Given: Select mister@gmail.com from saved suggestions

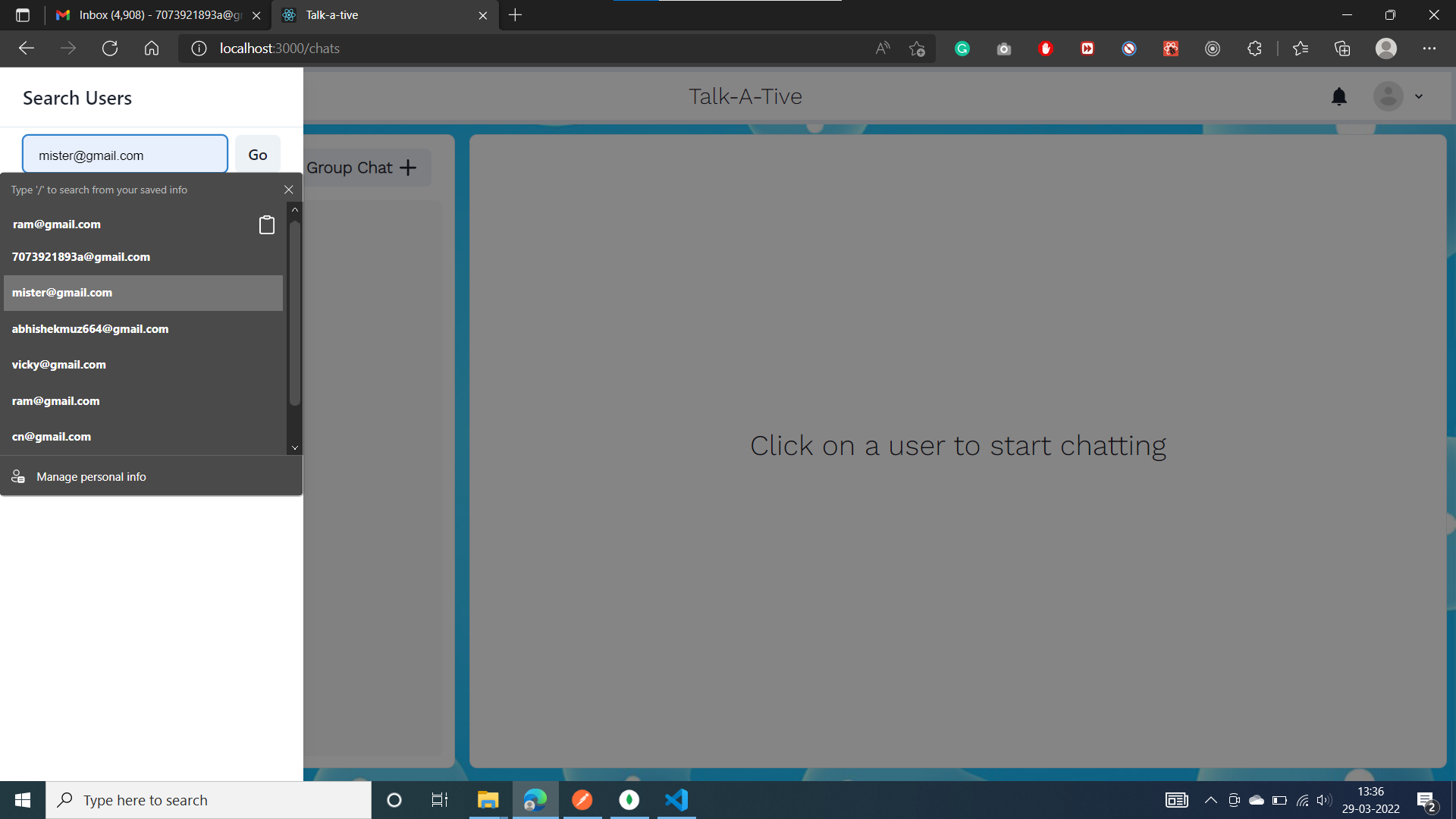Looking at the screenshot, I should click(x=62, y=293).
